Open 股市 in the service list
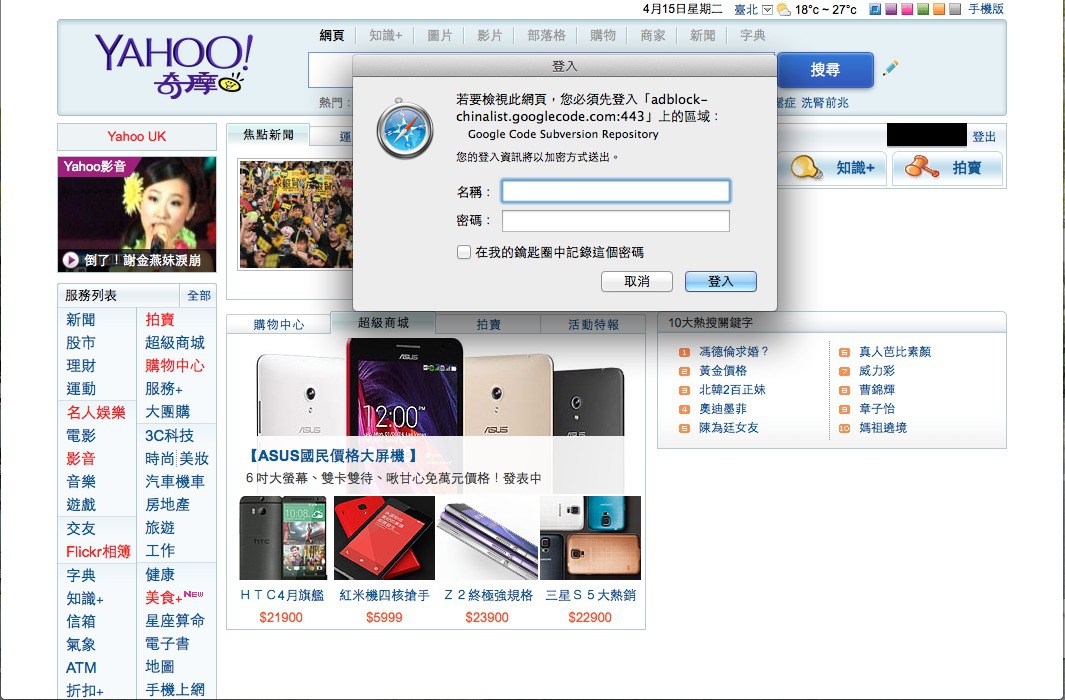 [x=81, y=343]
